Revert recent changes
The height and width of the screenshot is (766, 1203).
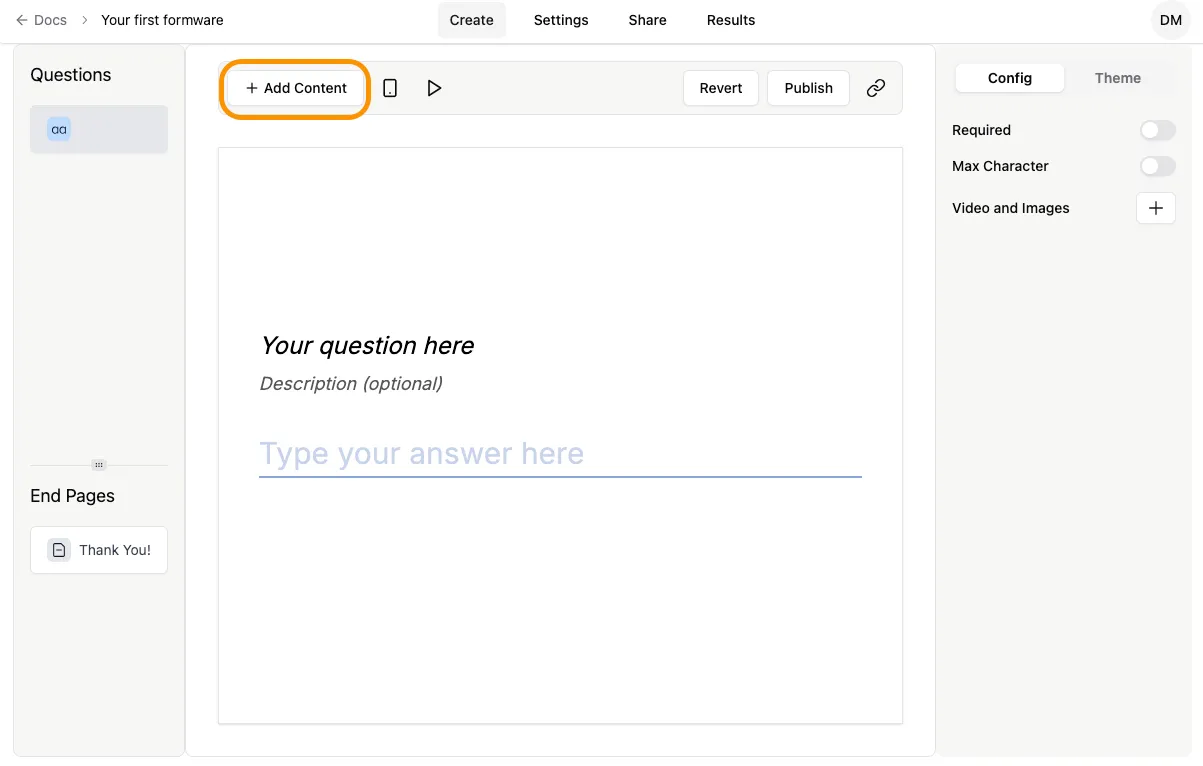point(720,88)
